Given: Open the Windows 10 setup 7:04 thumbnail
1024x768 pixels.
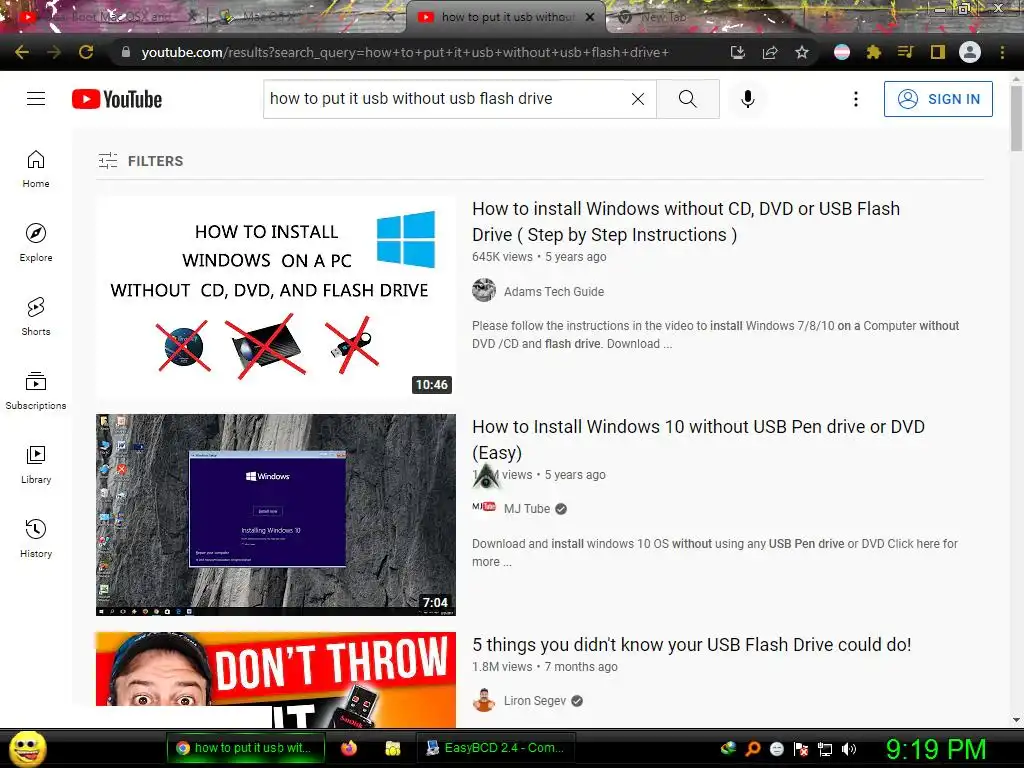Looking at the screenshot, I should 276,515.
